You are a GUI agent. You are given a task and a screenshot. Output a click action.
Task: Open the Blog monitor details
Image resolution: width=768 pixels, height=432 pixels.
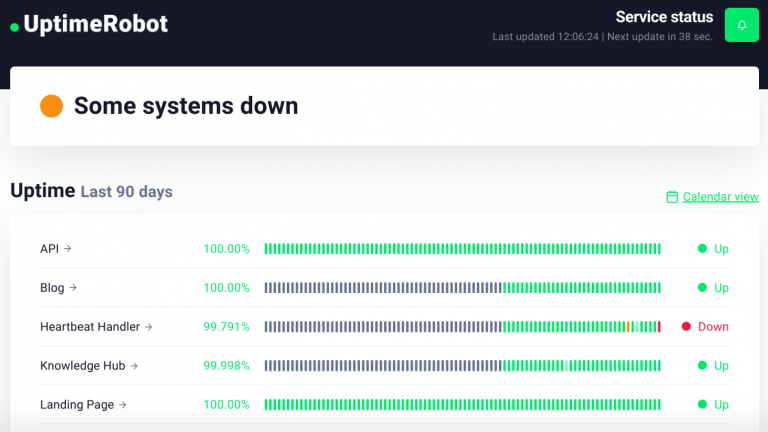(x=52, y=288)
